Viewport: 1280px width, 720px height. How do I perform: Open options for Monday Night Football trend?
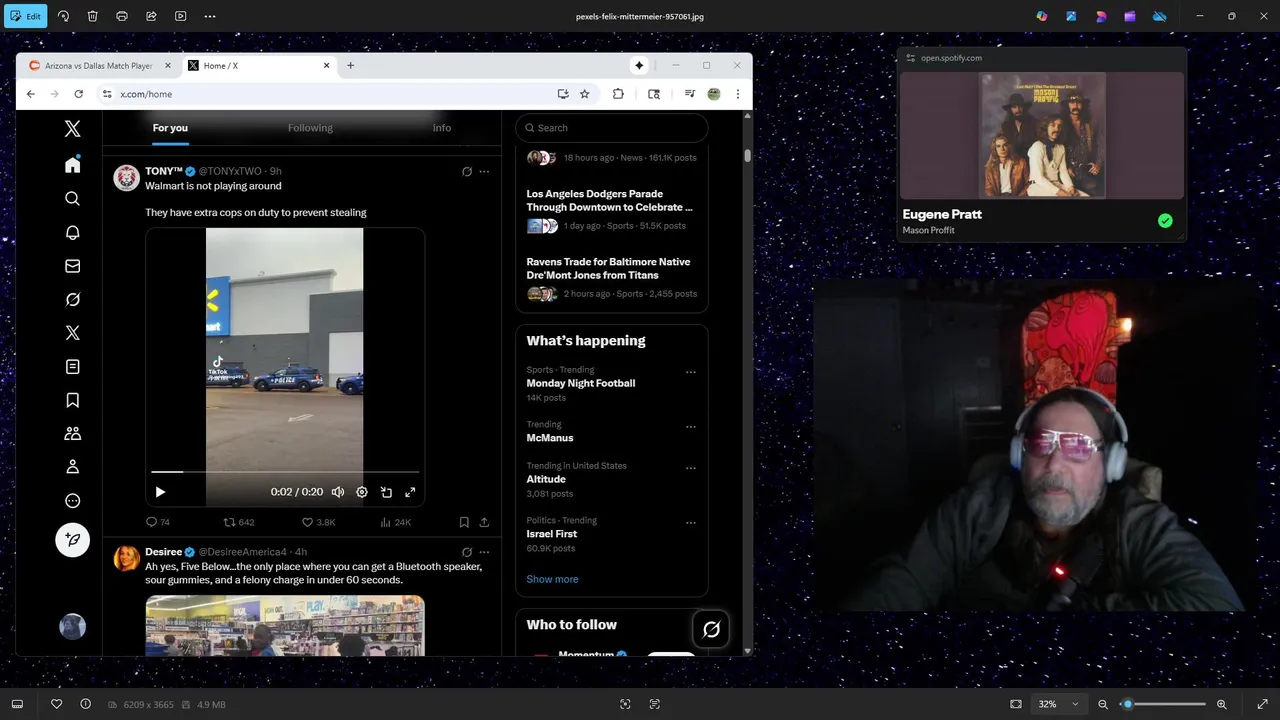(x=690, y=372)
